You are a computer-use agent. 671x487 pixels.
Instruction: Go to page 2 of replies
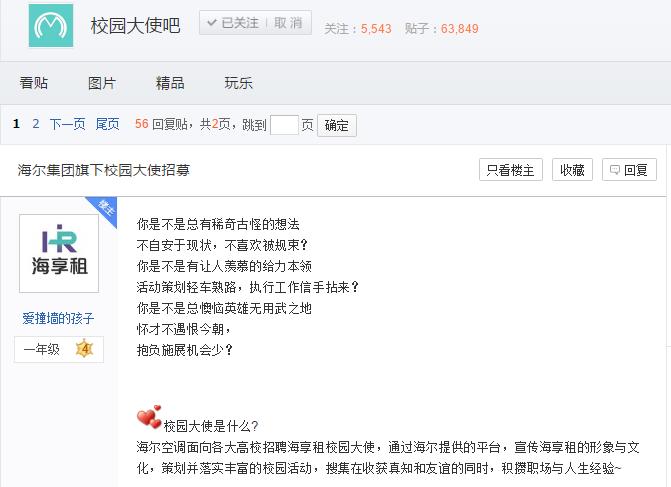(x=36, y=124)
